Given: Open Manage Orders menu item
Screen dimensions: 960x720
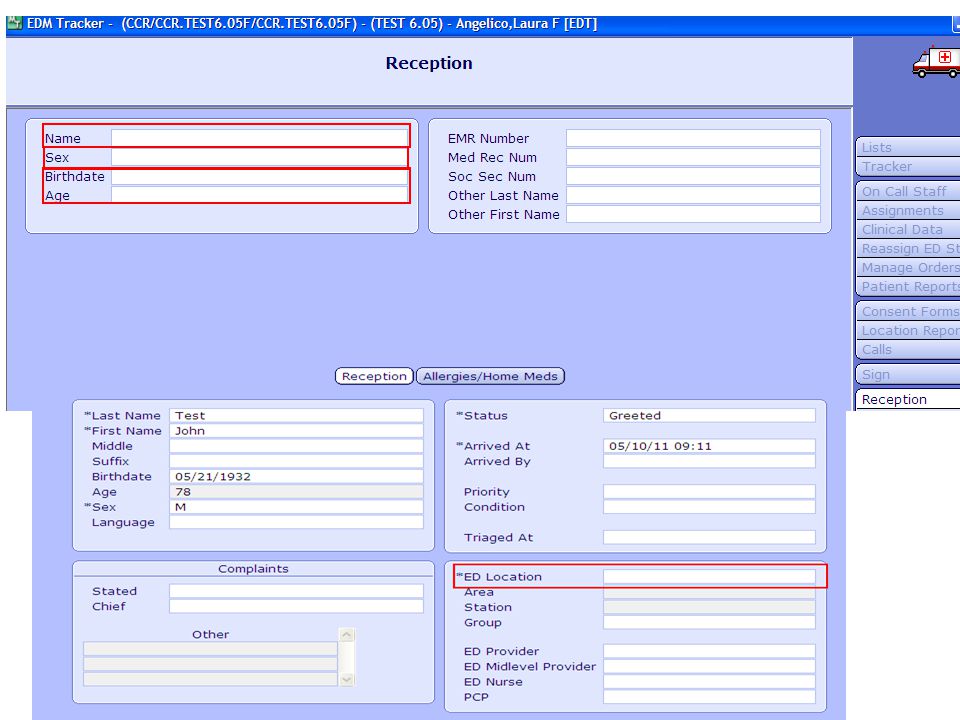Looking at the screenshot, I should 908,268.
